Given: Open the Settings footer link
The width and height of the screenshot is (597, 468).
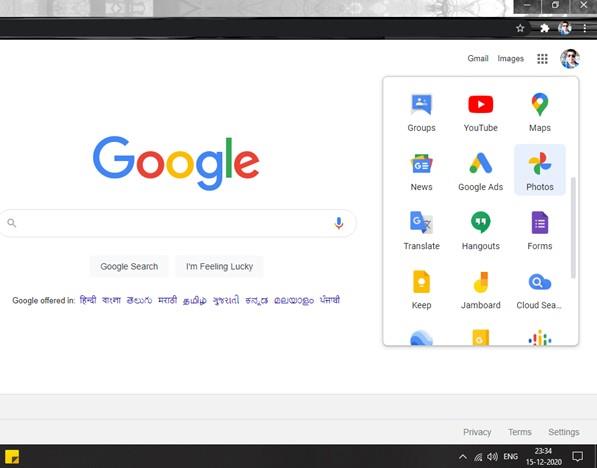Looking at the screenshot, I should click(x=563, y=432).
